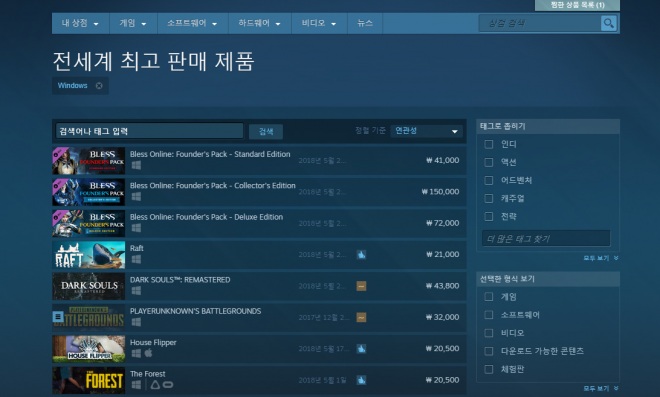The image size is (660, 397).
Task: Check the 다운로드 가능한 콘텐츠 checkbox
Action: (x=489, y=351)
